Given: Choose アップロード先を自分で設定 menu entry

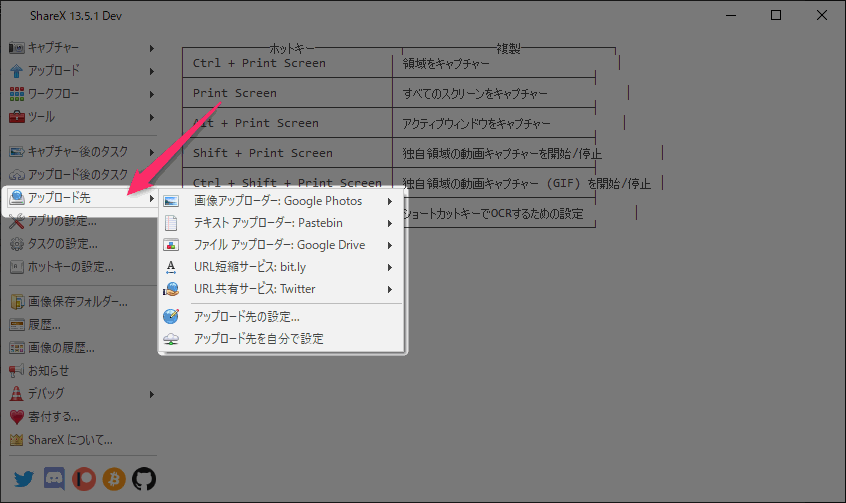Looking at the screenshot, I should click(281, 339).
